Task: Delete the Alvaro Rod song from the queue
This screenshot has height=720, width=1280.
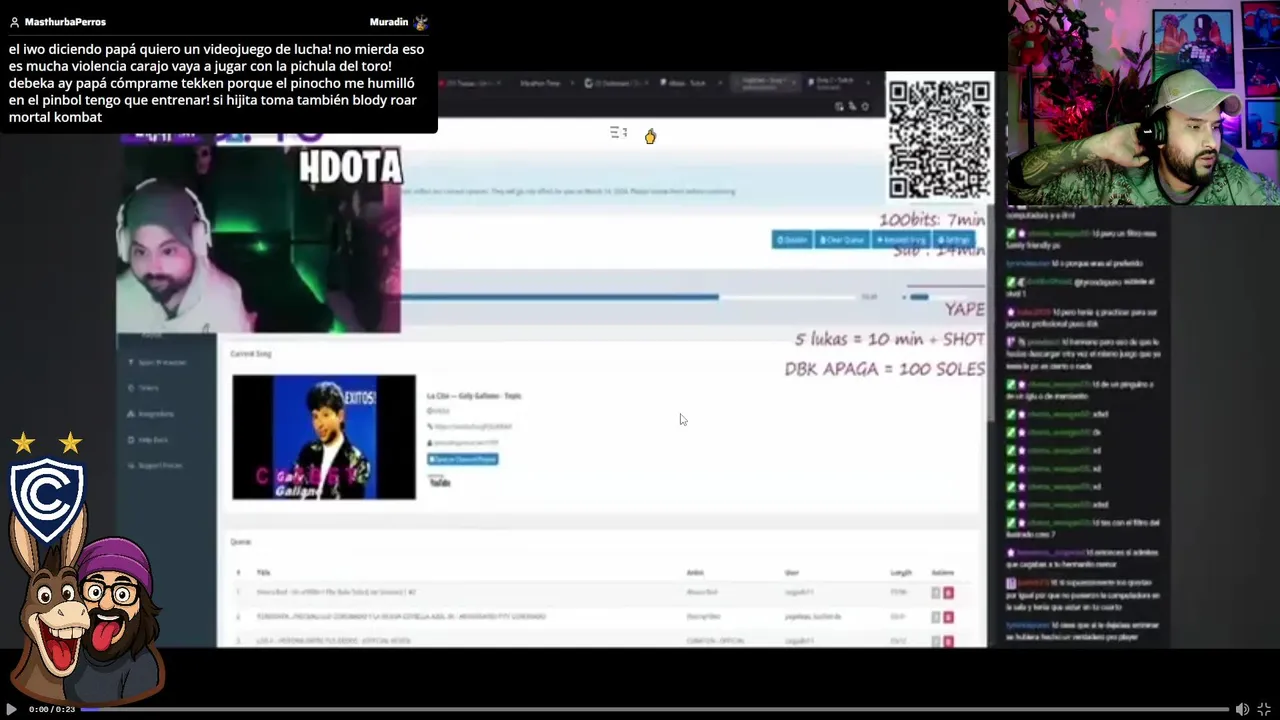Action: tap(948, 593)
